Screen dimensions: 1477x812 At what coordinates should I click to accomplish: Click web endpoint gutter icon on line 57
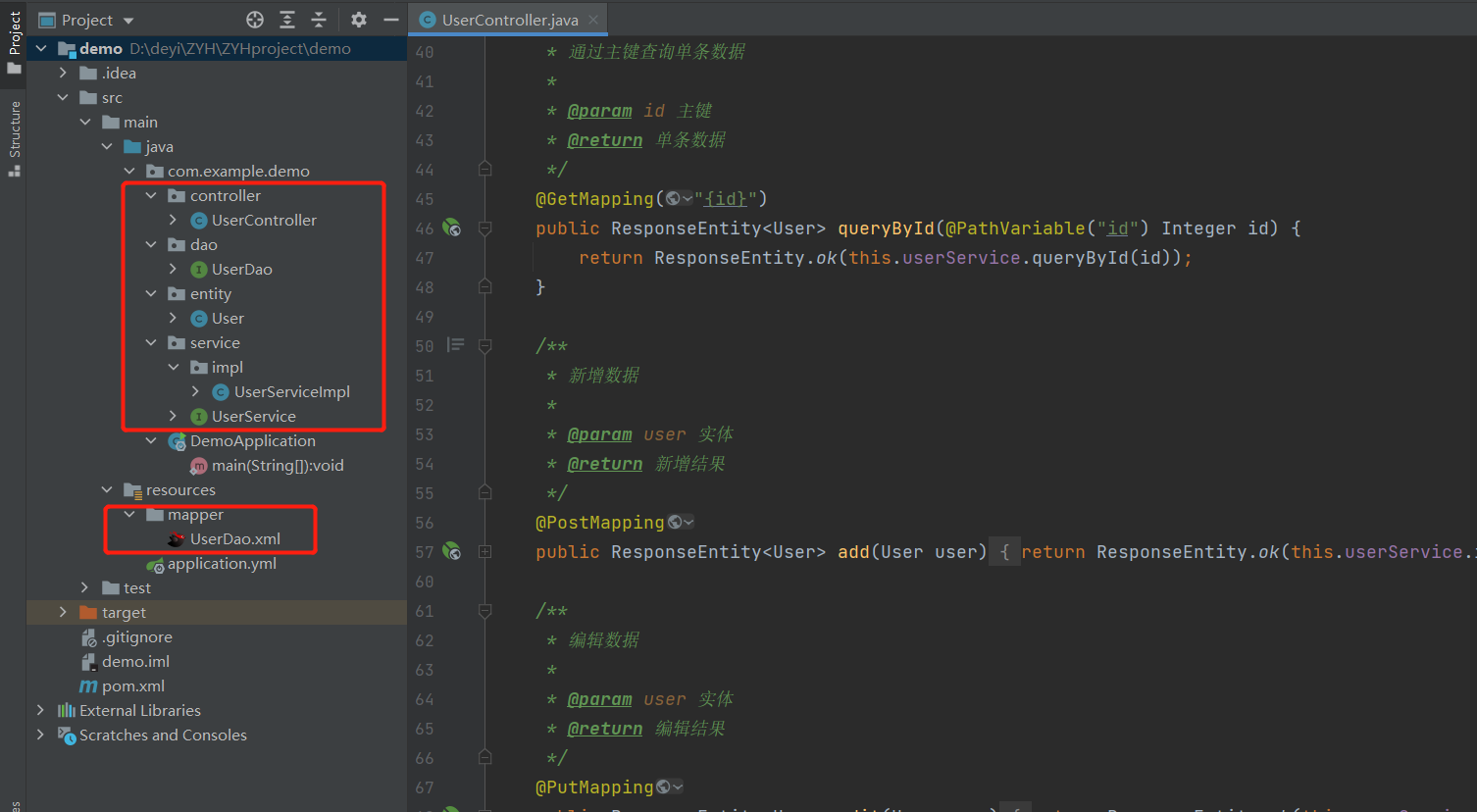click(x=452, y=551)
